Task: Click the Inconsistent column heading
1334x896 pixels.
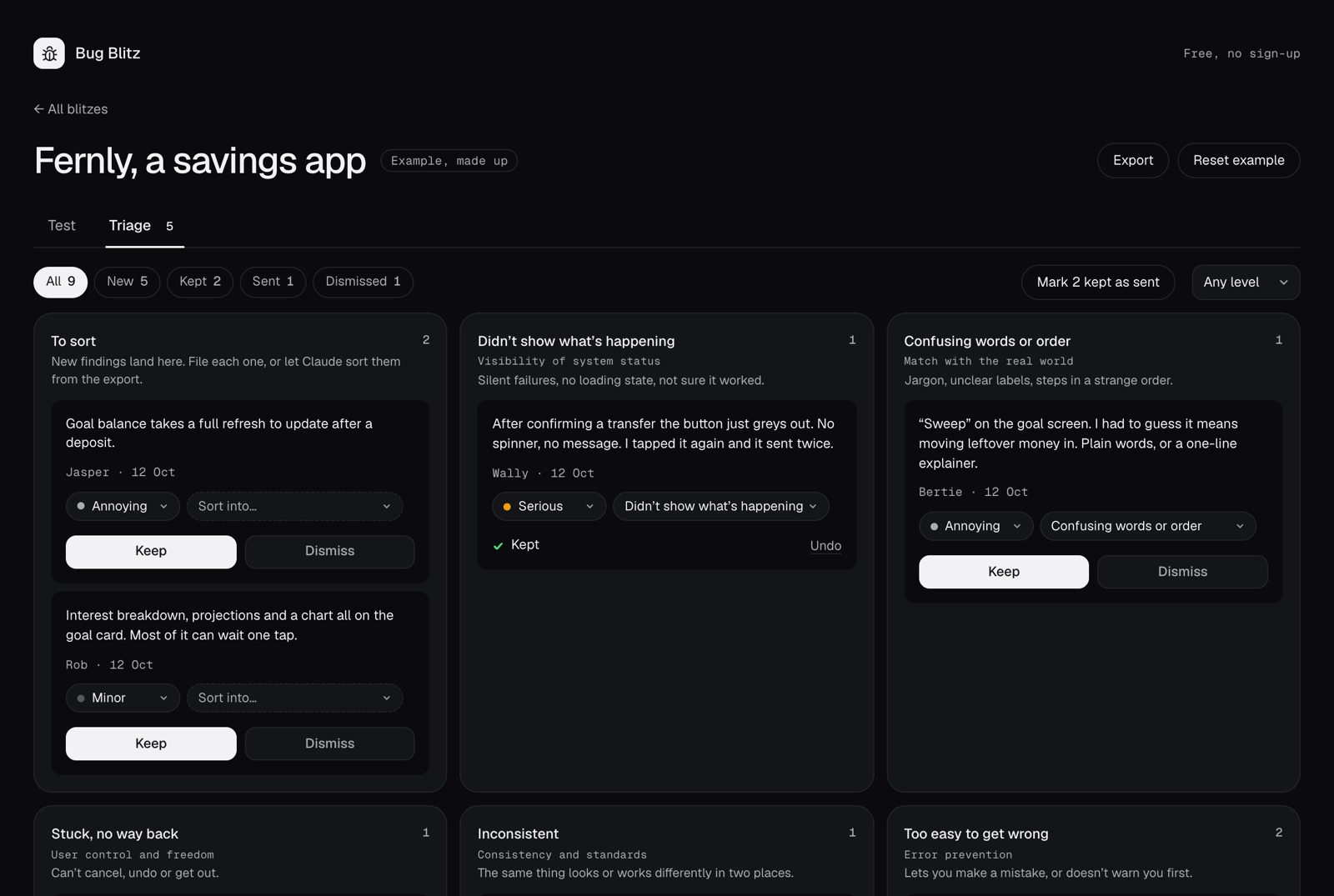Action: click(518, 834)
